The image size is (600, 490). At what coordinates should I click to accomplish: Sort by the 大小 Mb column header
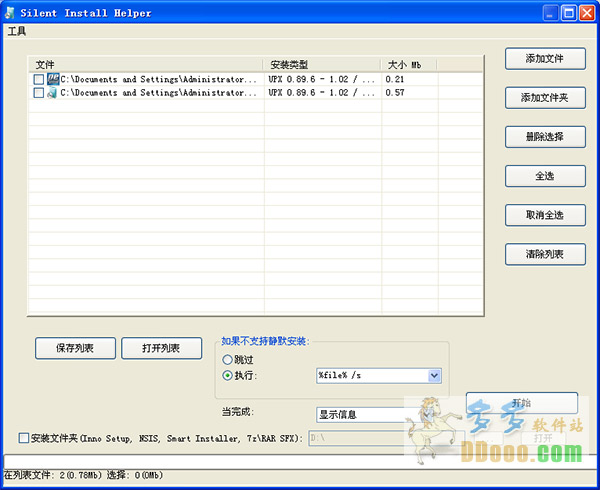coord(409,65)
